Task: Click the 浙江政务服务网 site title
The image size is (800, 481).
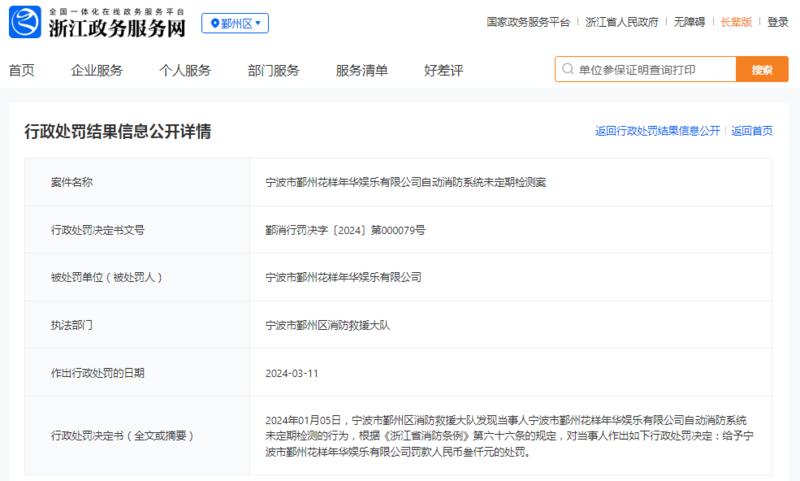Action: 117,28
